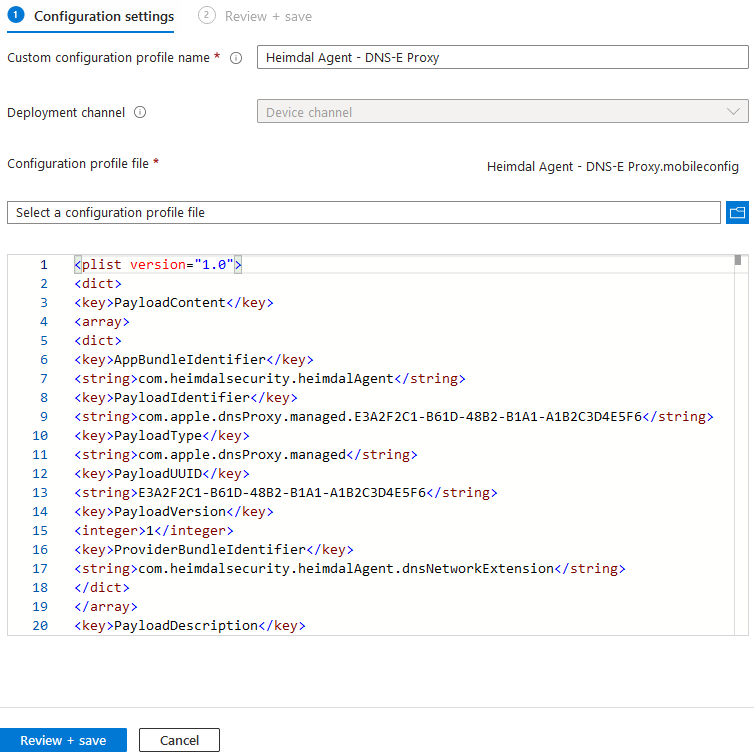Click com.heimdalsecurity.heimdalAgent string on line 7
Image resolution: width=754 pixels, height=756 pixels.
pos(269,378)
